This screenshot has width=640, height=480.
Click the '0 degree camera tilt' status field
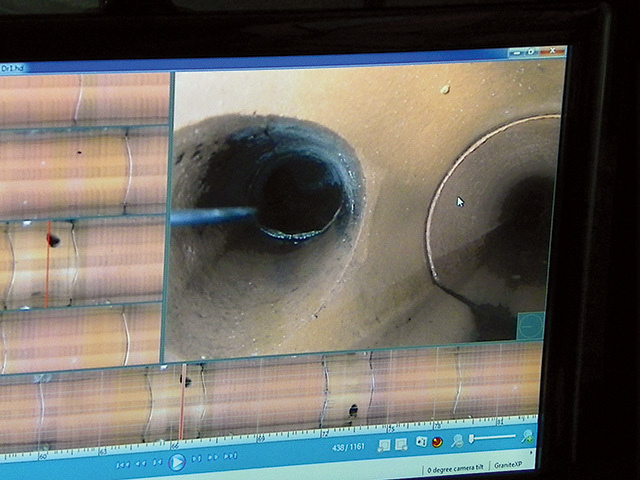[459, 468]
